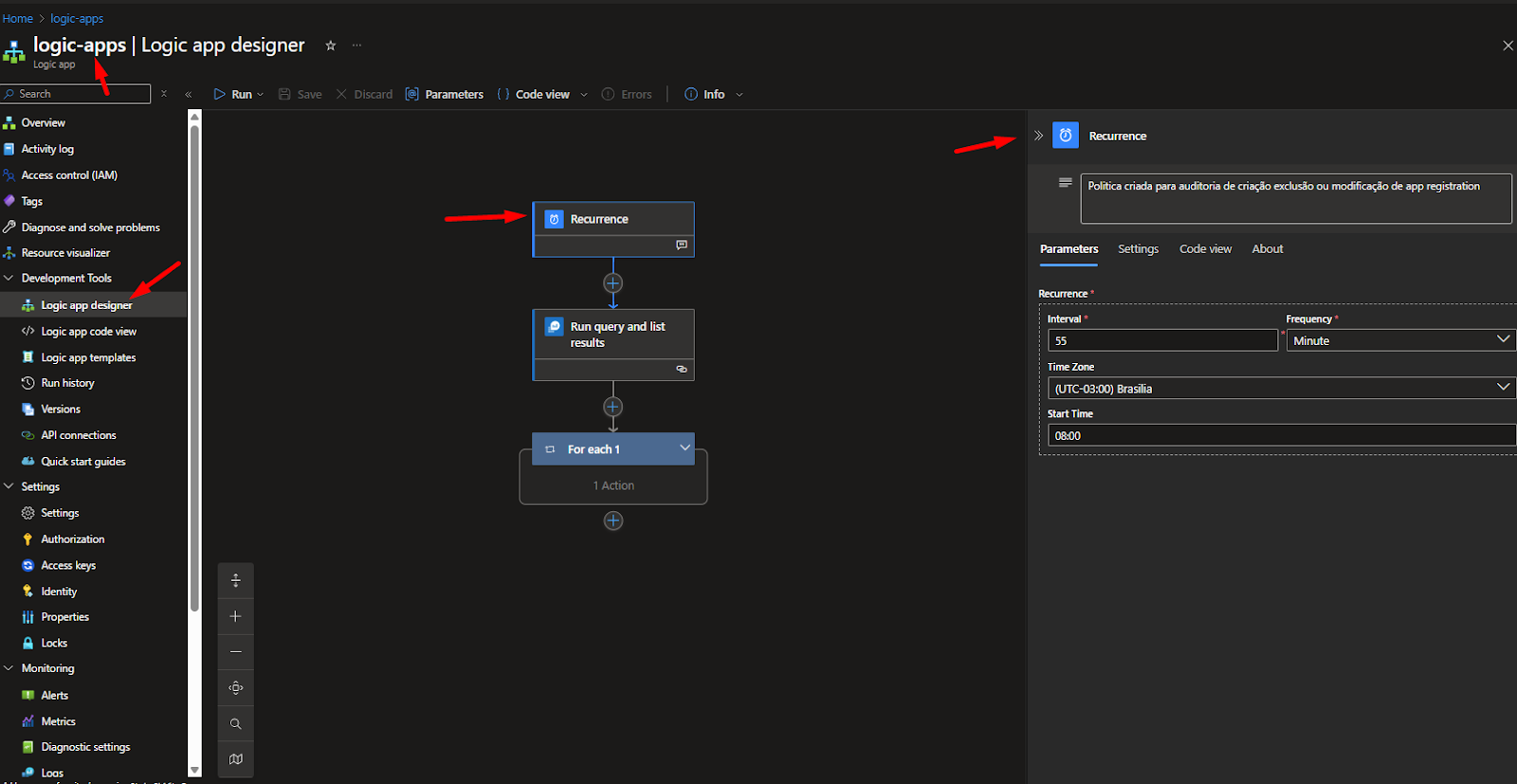Select the Recurrence trigger node
1517x784 pixels.
click(x=613, y=229)
